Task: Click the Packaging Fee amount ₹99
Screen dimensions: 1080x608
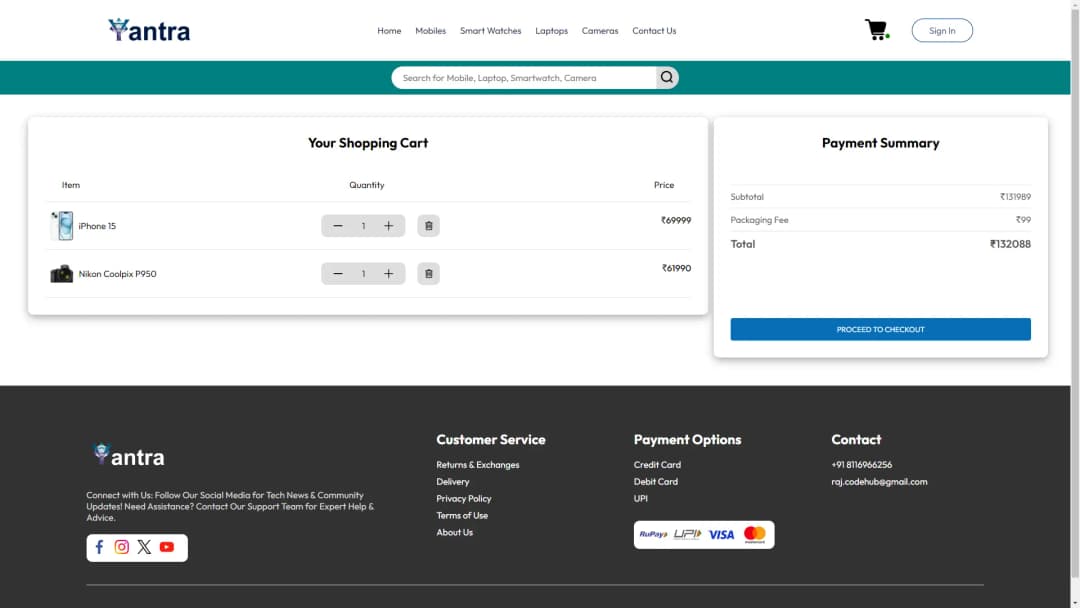Action: click(x=1023, y=220)
